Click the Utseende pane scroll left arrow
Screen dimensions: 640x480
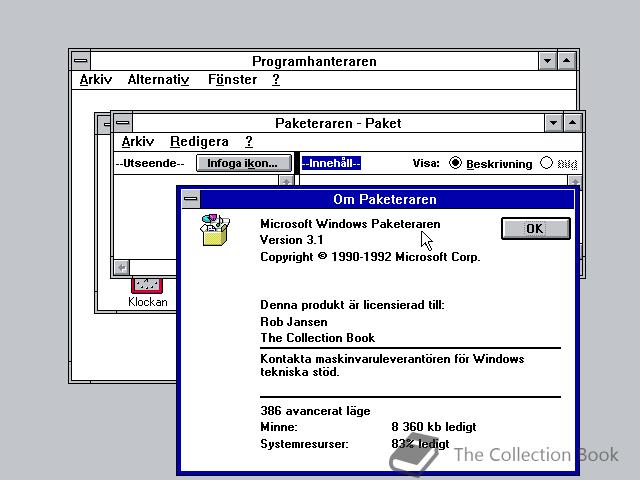coord(122,267)
